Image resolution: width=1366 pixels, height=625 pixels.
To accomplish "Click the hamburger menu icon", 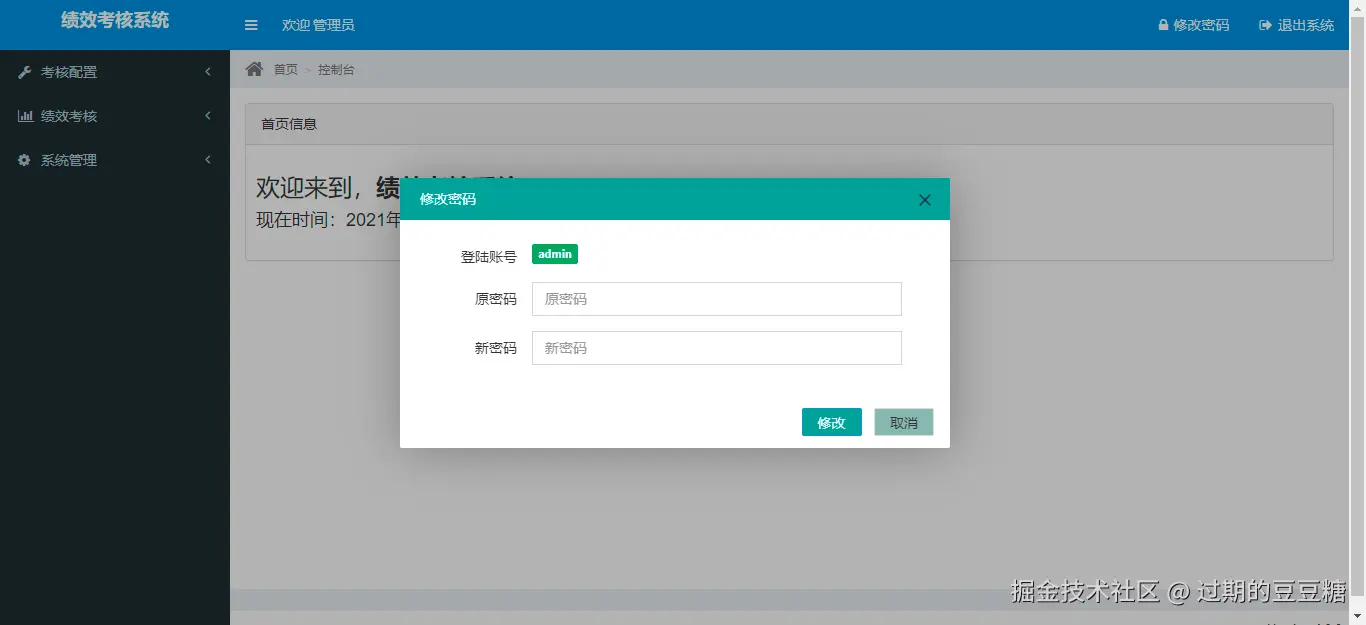I will pyautogui.click(x=251, y=25).
